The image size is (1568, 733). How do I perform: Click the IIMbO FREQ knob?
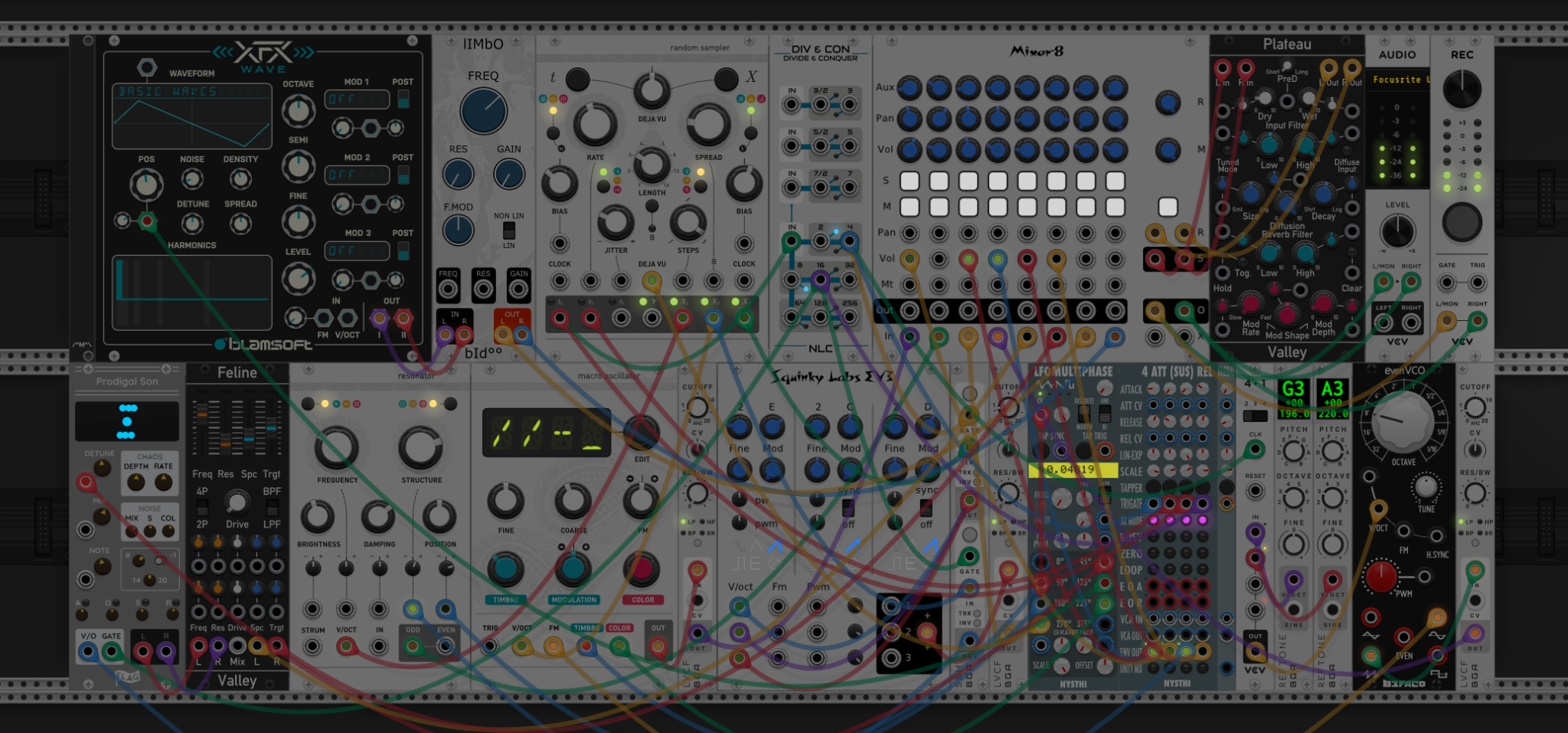[483, 111]
